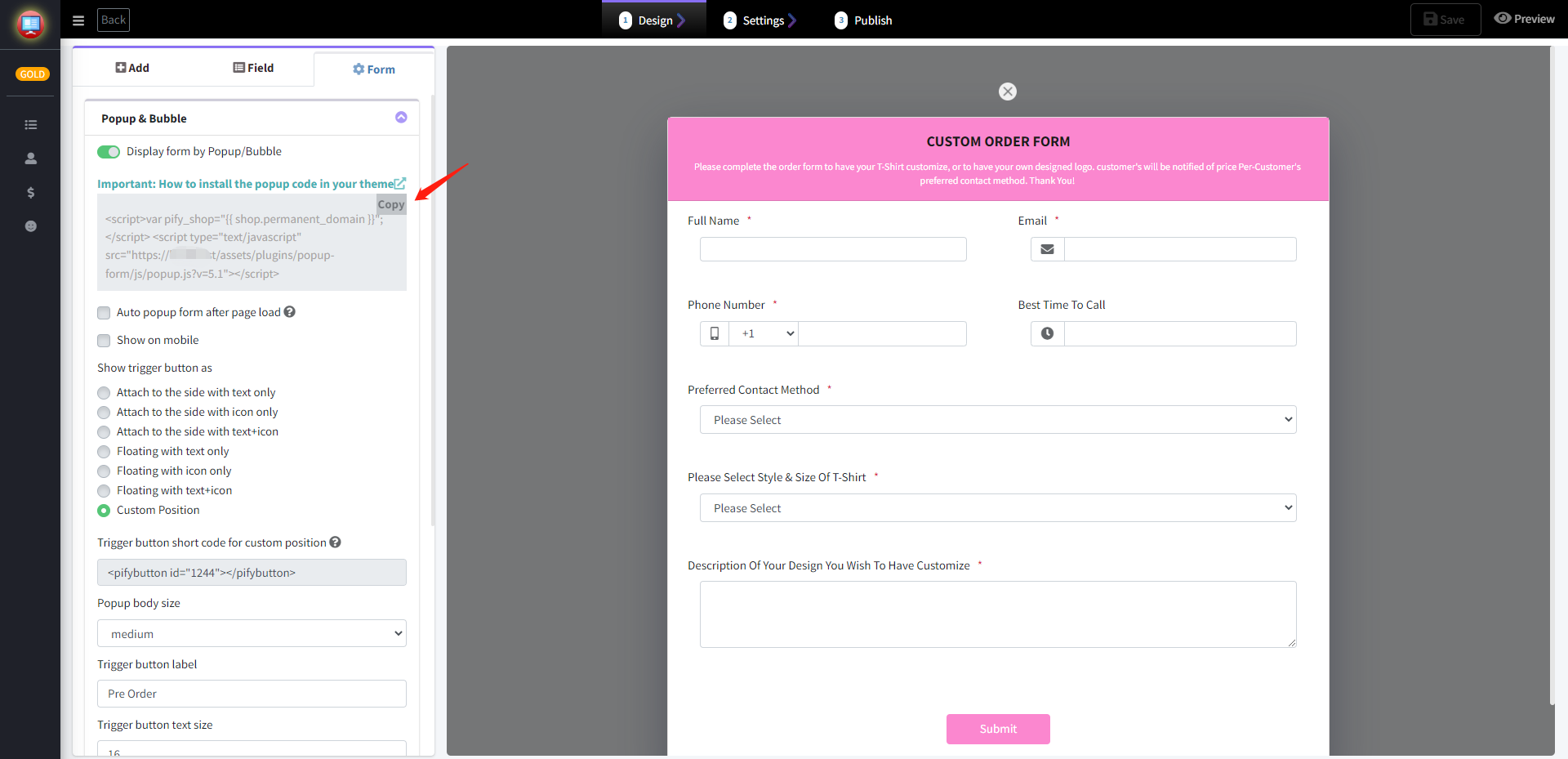Select the Custom Position radio
This screenshot has height=759, width=1568.
click(104, 511)
